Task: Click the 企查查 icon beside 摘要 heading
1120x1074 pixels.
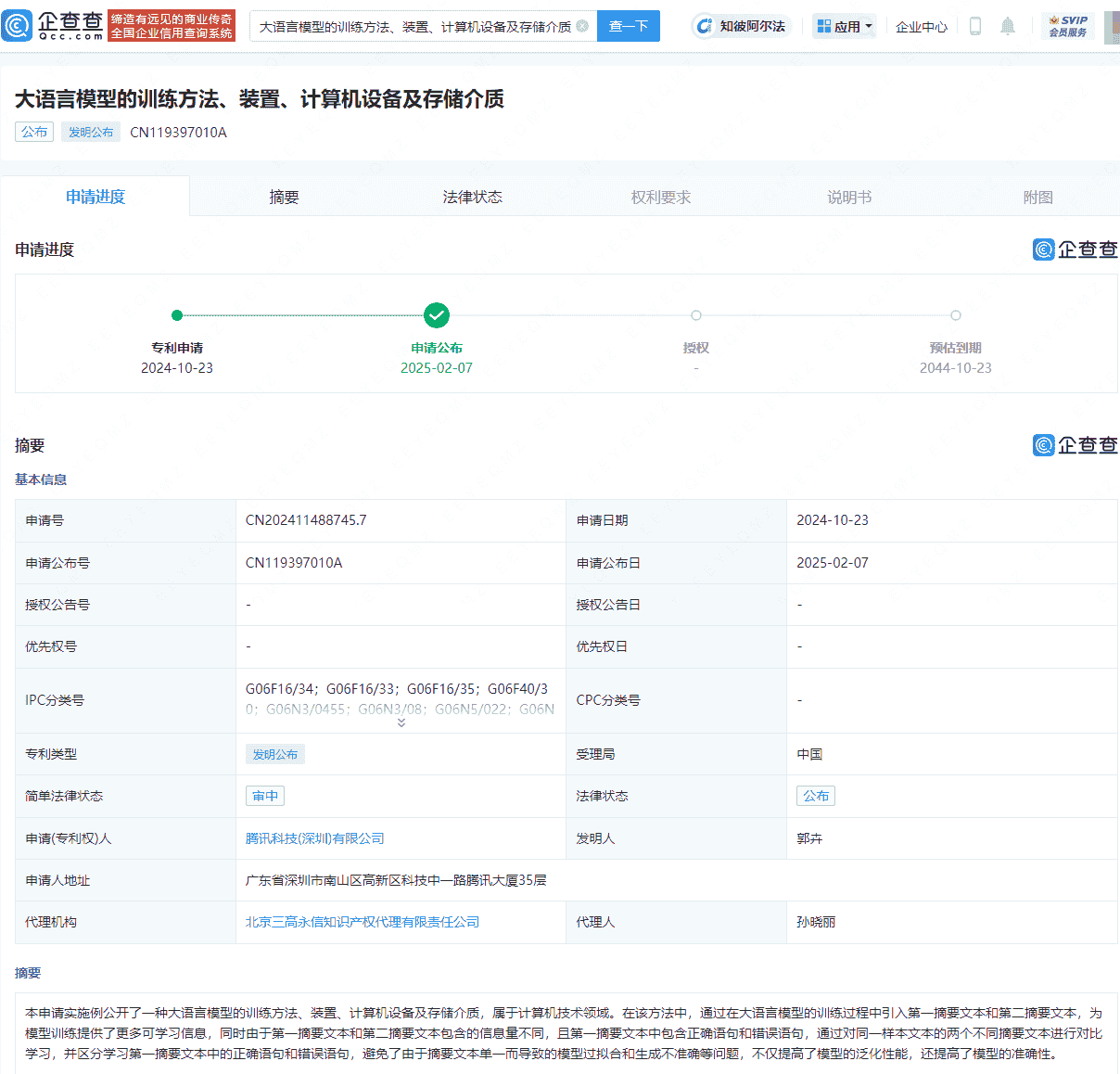Action: tap(1075, 444)
